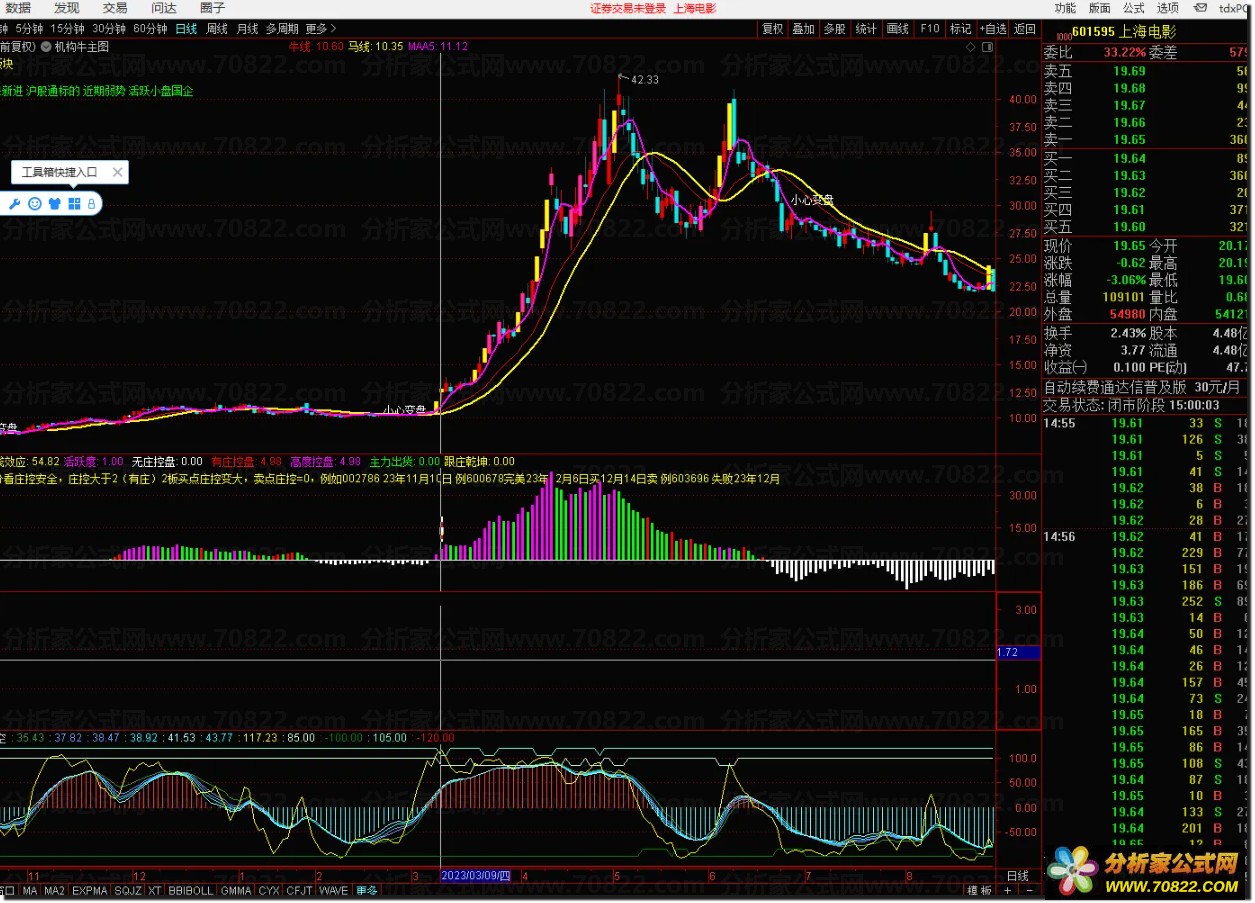Expand 更多 indicator tabs at bottom
The height and width of the screenshot is (903, 1255).
click(x=367, y=890)
